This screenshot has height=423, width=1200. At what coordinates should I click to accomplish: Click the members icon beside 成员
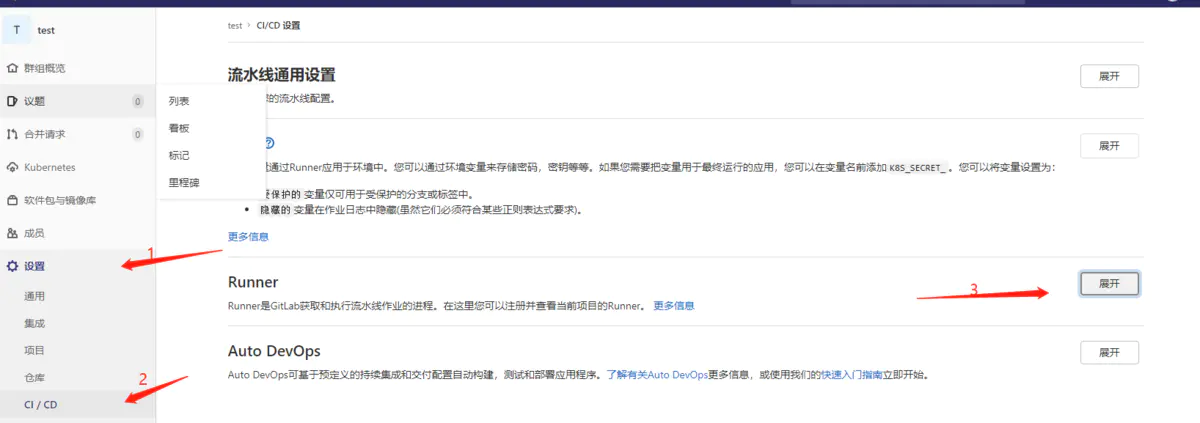(x=12, y=233)
